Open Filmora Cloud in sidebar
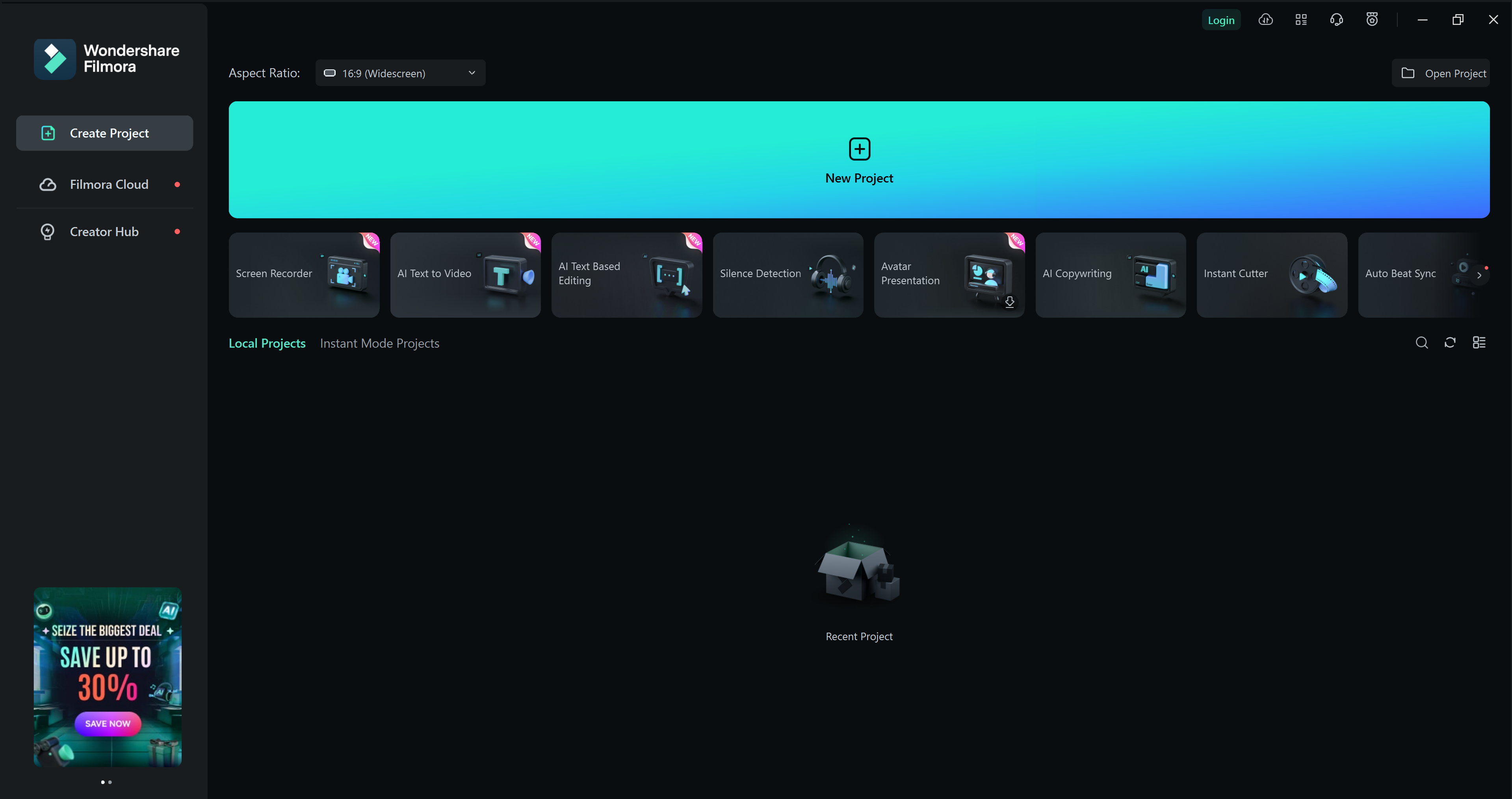Image resolution: width=1512 pixels, height=799 pixels. point(109,184)
